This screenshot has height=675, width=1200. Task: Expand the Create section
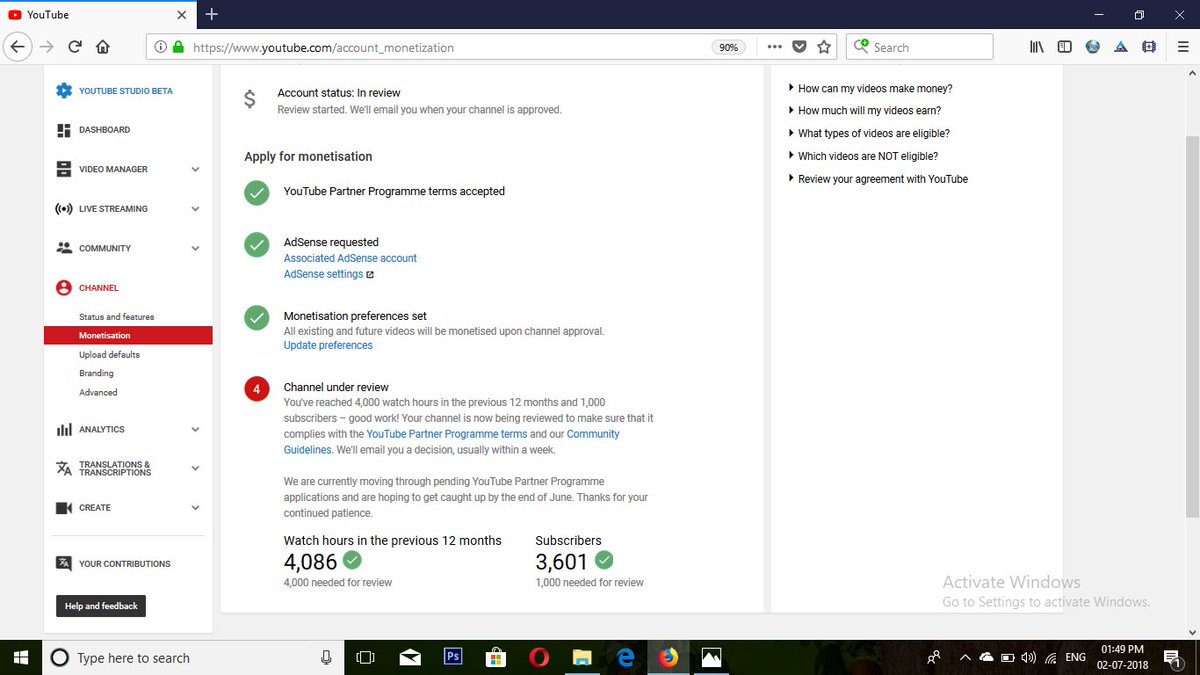(195, 508)
